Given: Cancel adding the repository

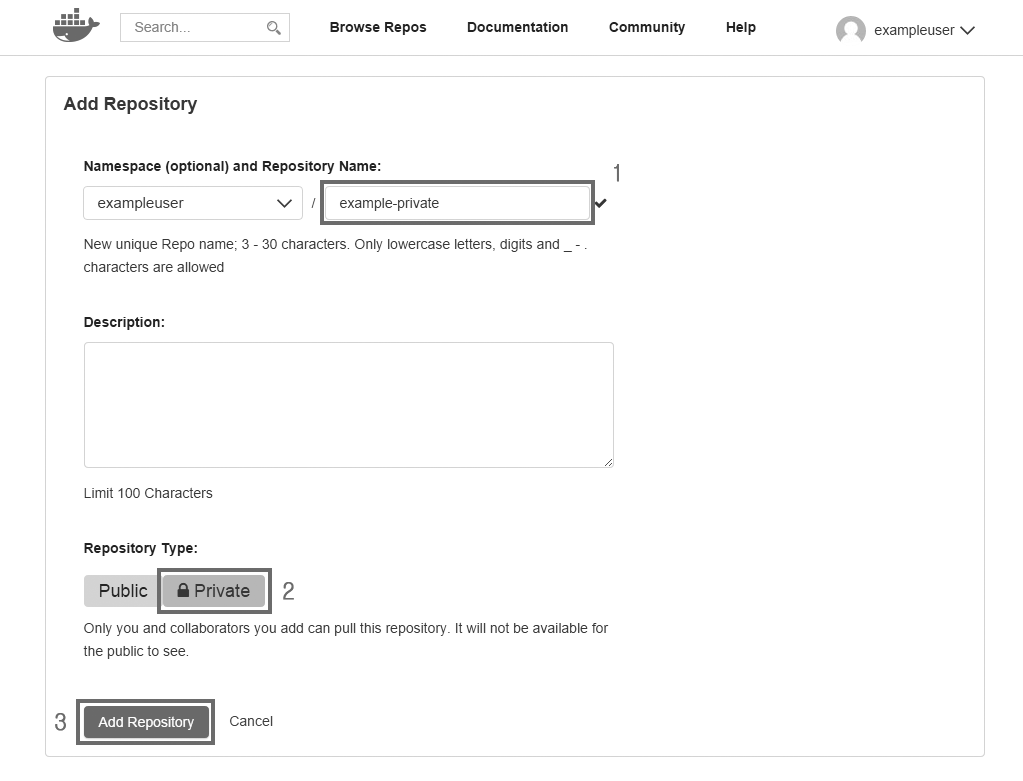Looking at the screenshot, I should [250, 721].
